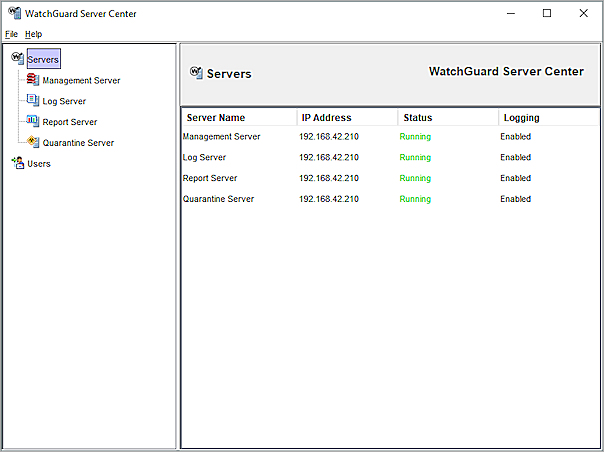Viewport: 604px width, 452px height.
Task: Select Log Server label in the tree
Action: pyautogui.click(x=64, y=101)
